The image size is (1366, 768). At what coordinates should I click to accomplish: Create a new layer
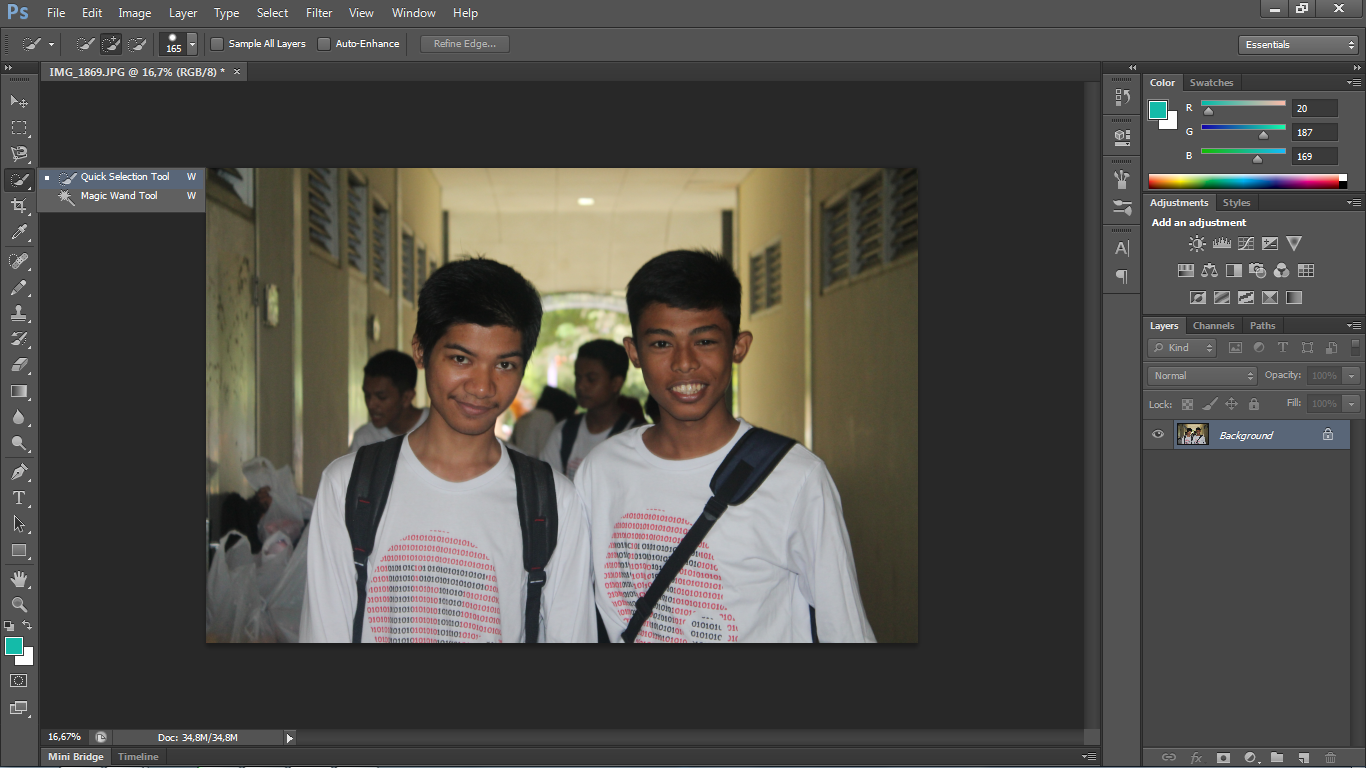[1303, 759]
